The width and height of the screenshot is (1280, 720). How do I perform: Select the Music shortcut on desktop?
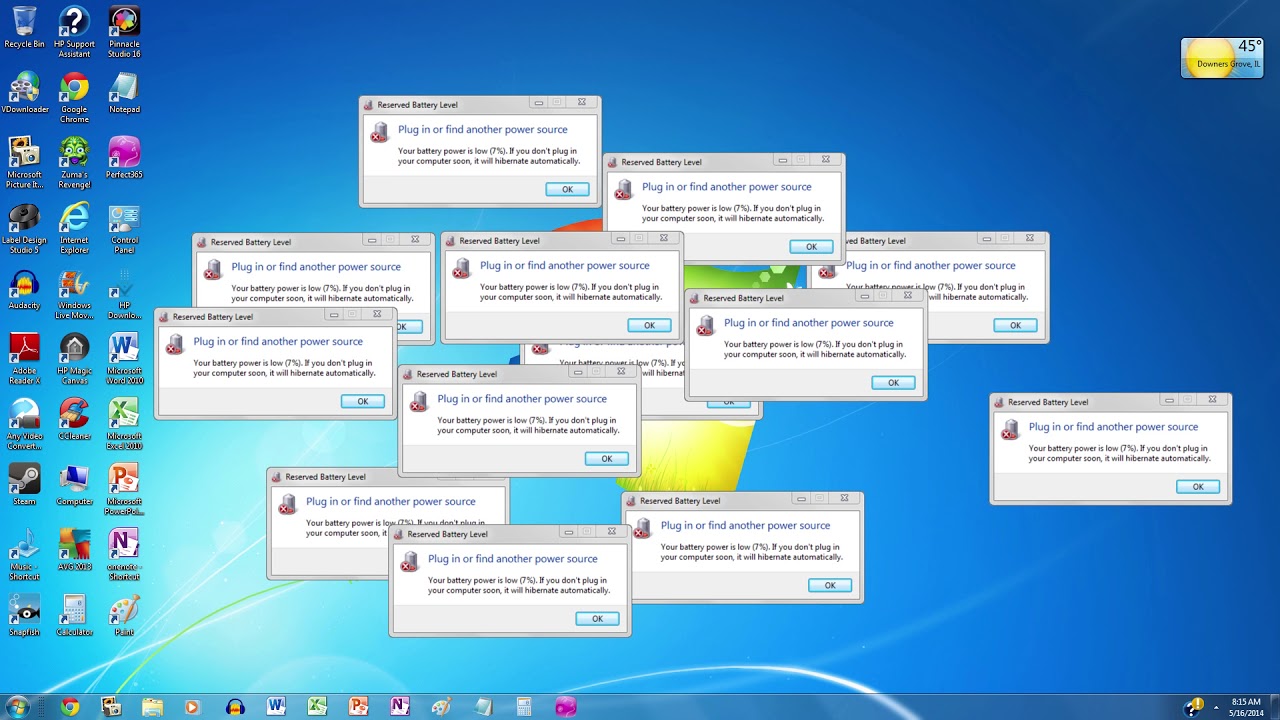click(24, 555)
